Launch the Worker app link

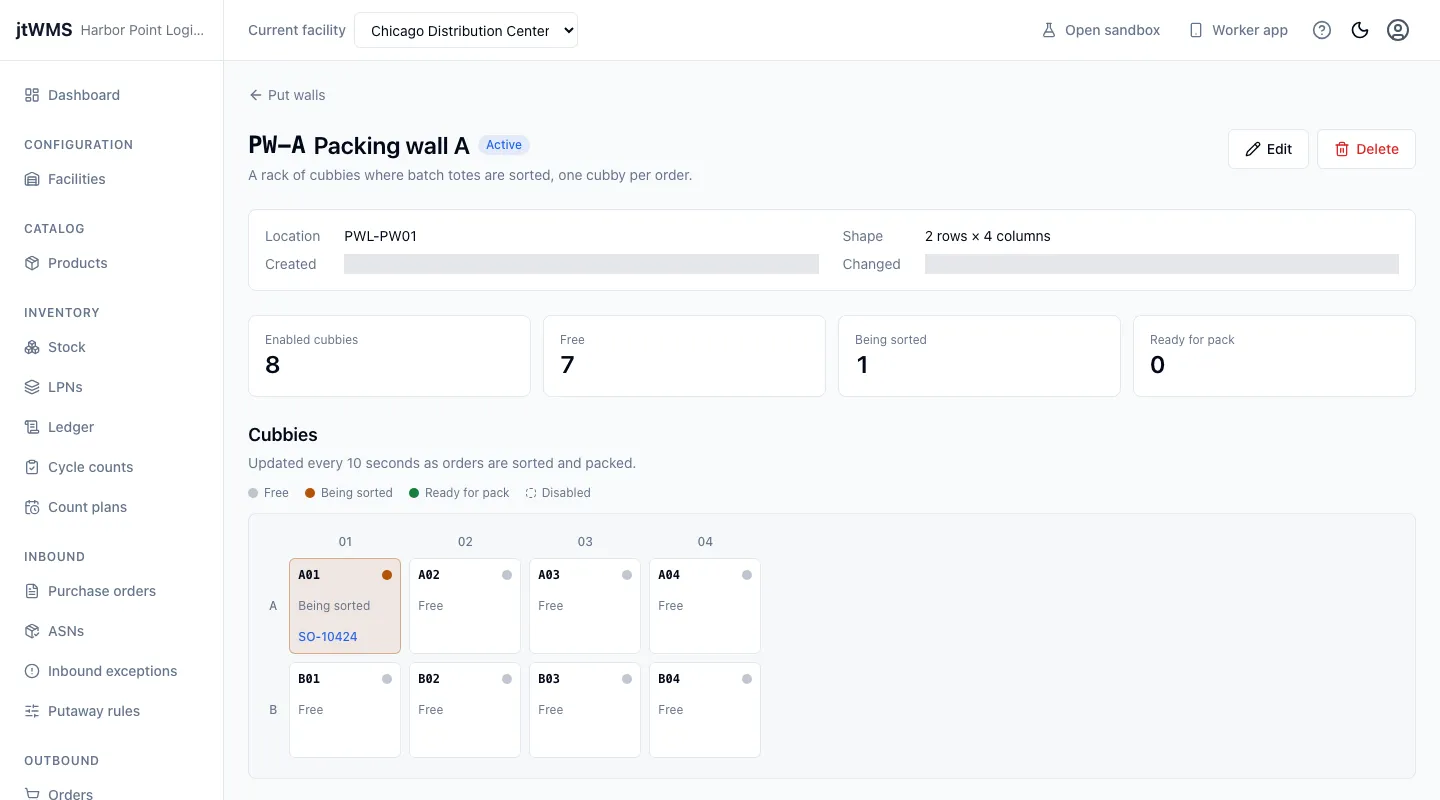tap(1238, 30)
